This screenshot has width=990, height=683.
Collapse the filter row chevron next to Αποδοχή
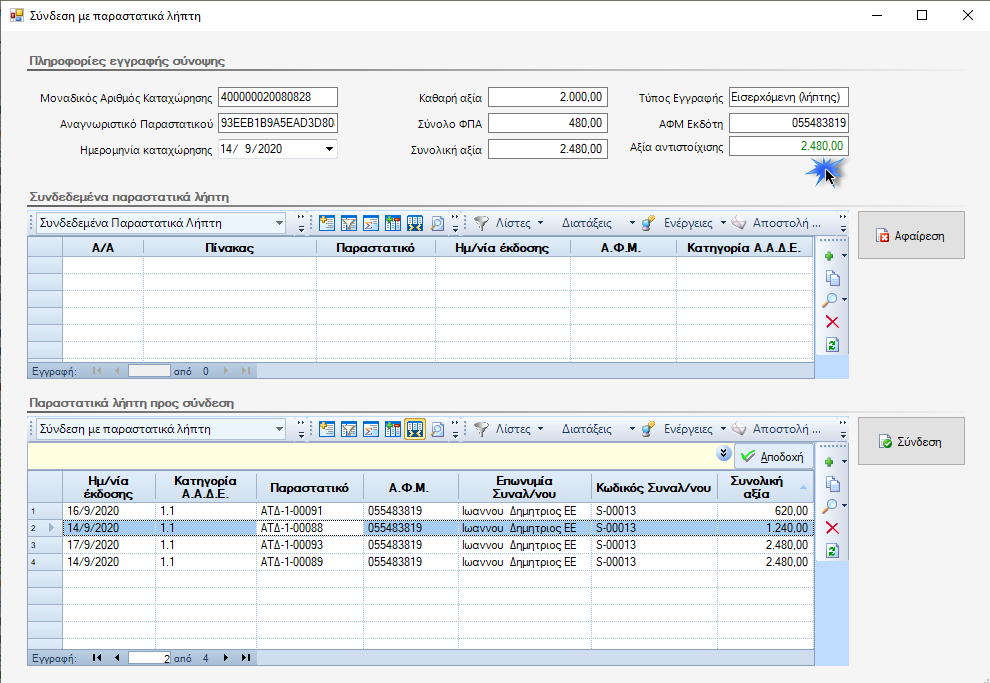click(724, 453)
